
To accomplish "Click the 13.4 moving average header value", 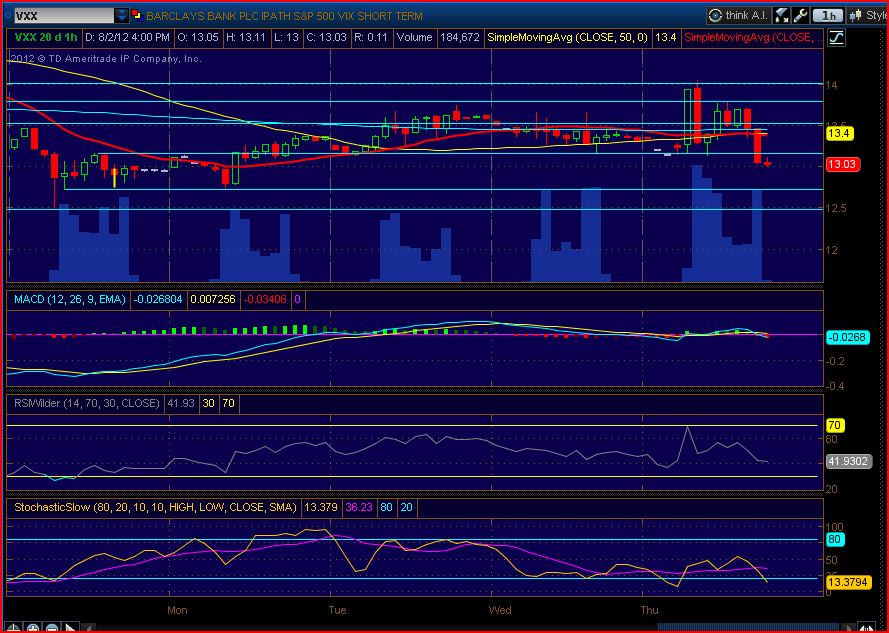I will click(x=666, y=37).
